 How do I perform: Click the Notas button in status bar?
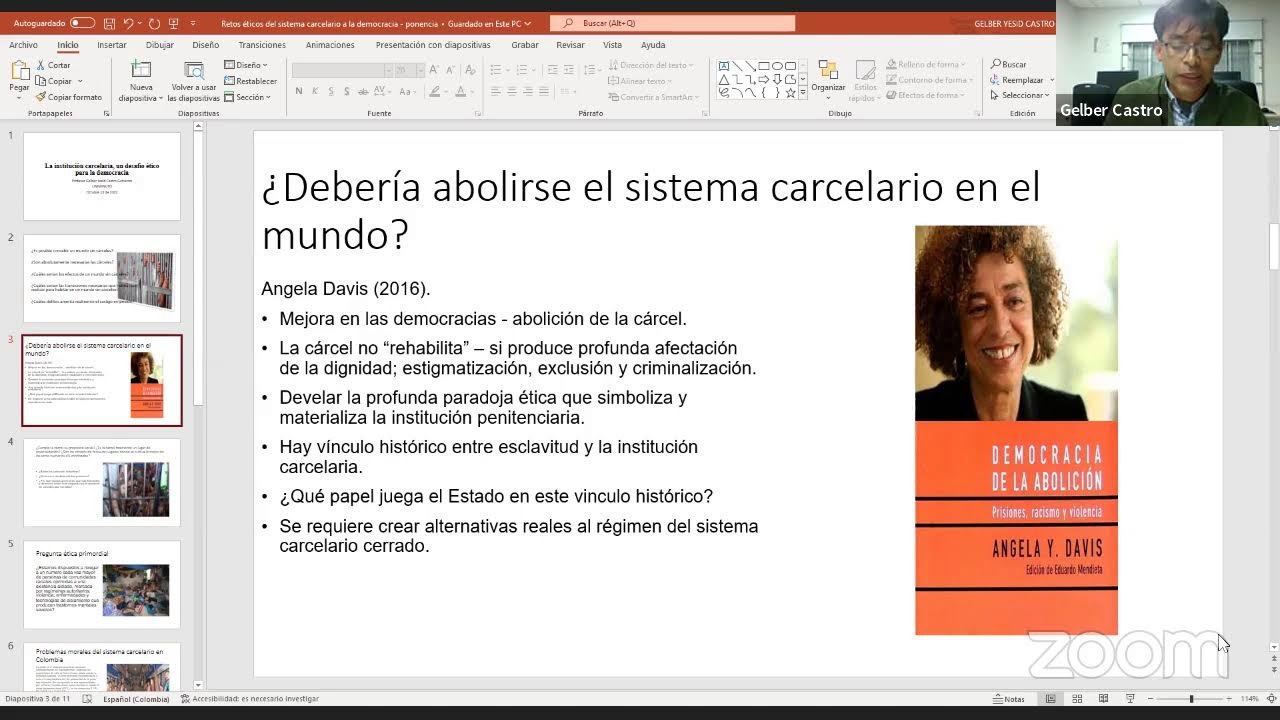1009,699
